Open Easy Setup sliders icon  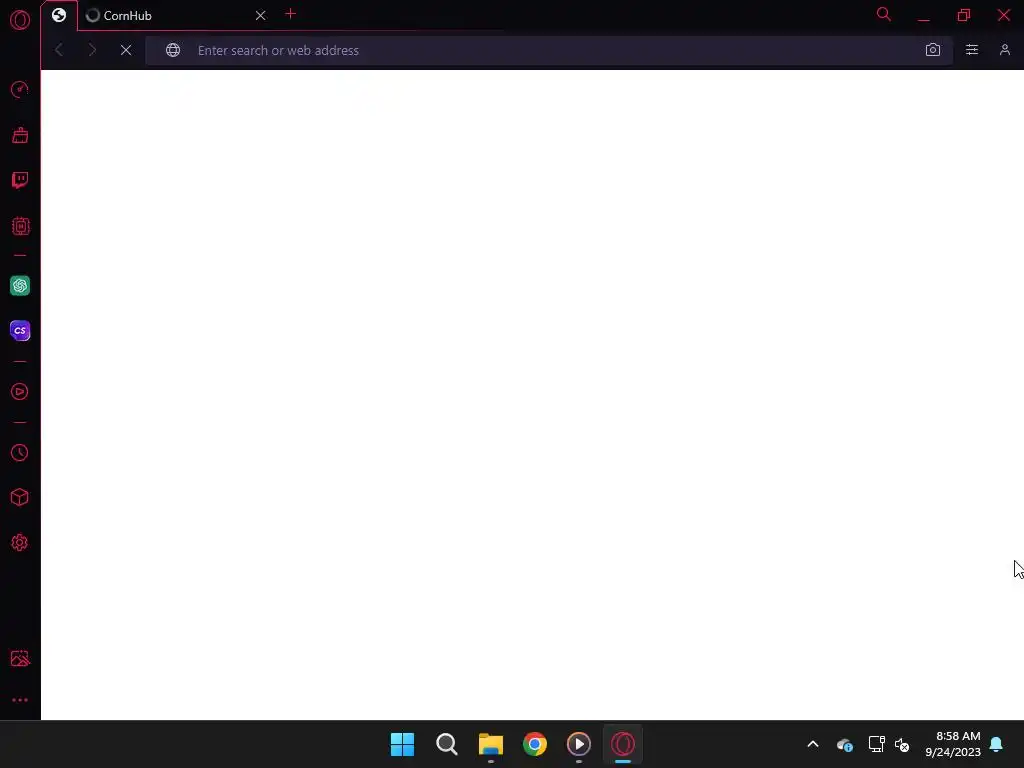pyautogui.click(x=972, y=50)
